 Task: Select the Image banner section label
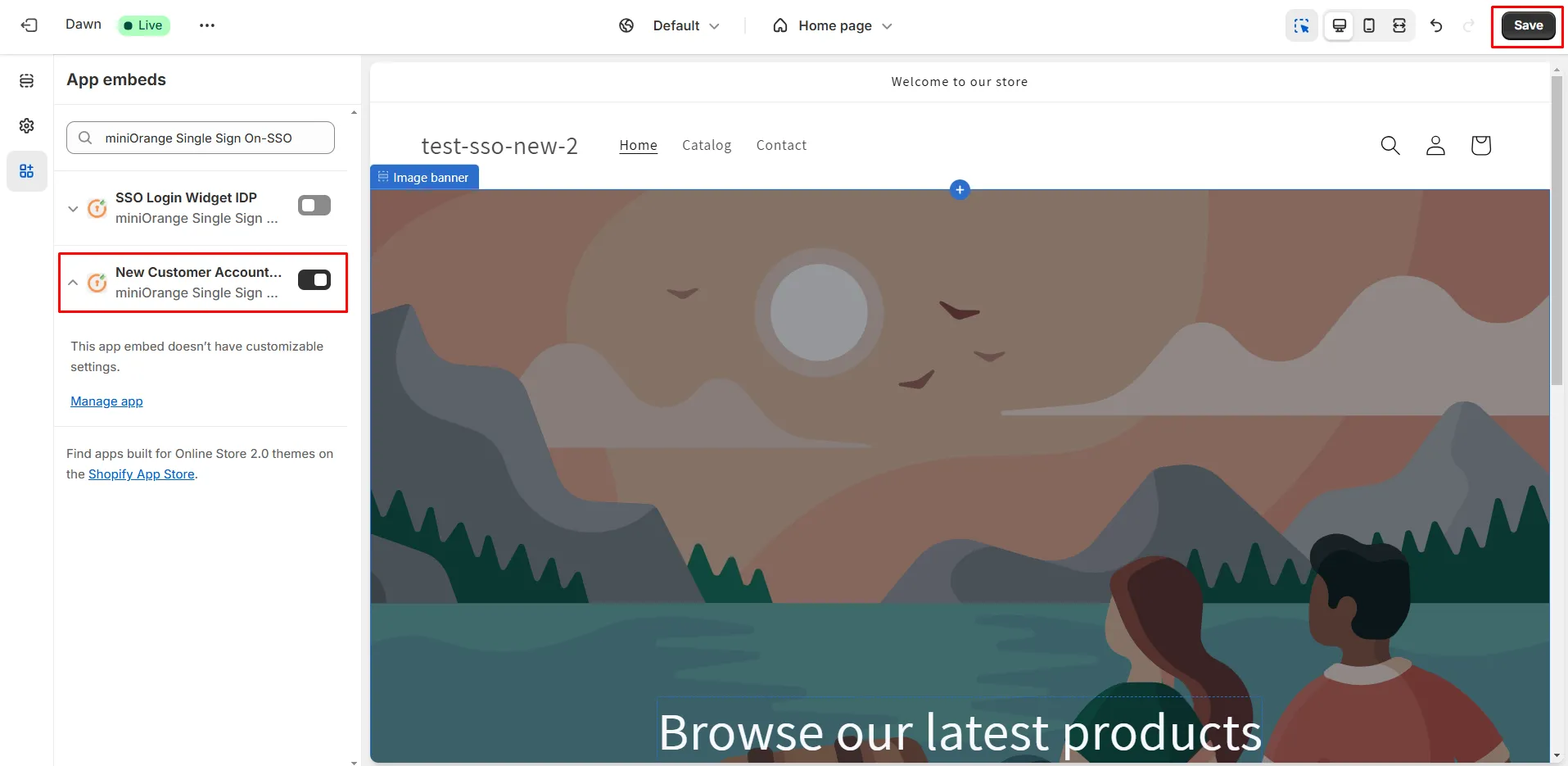424,177
